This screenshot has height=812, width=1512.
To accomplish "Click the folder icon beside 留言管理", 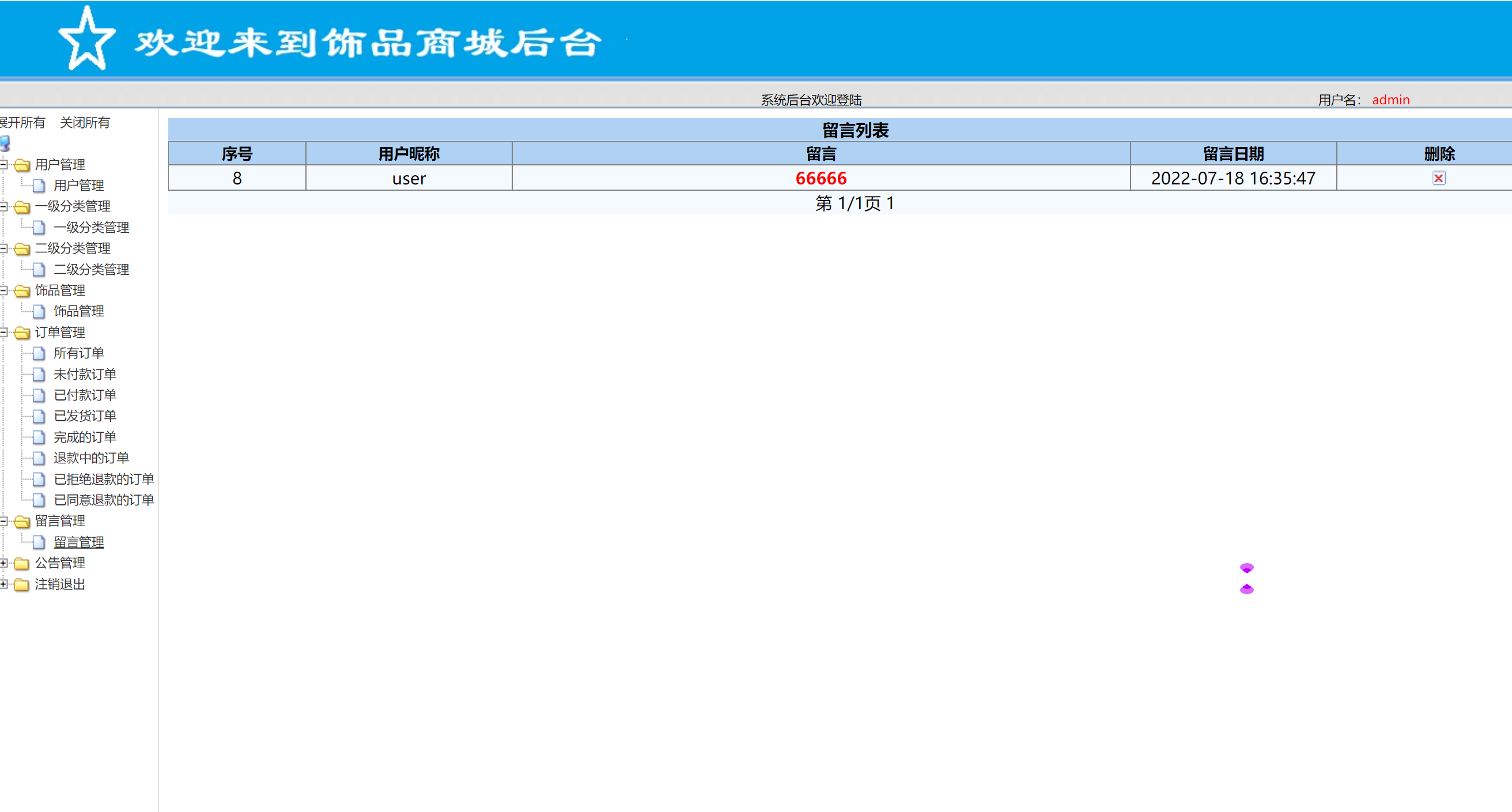I will pyautogui.click(x=22, y=521).
